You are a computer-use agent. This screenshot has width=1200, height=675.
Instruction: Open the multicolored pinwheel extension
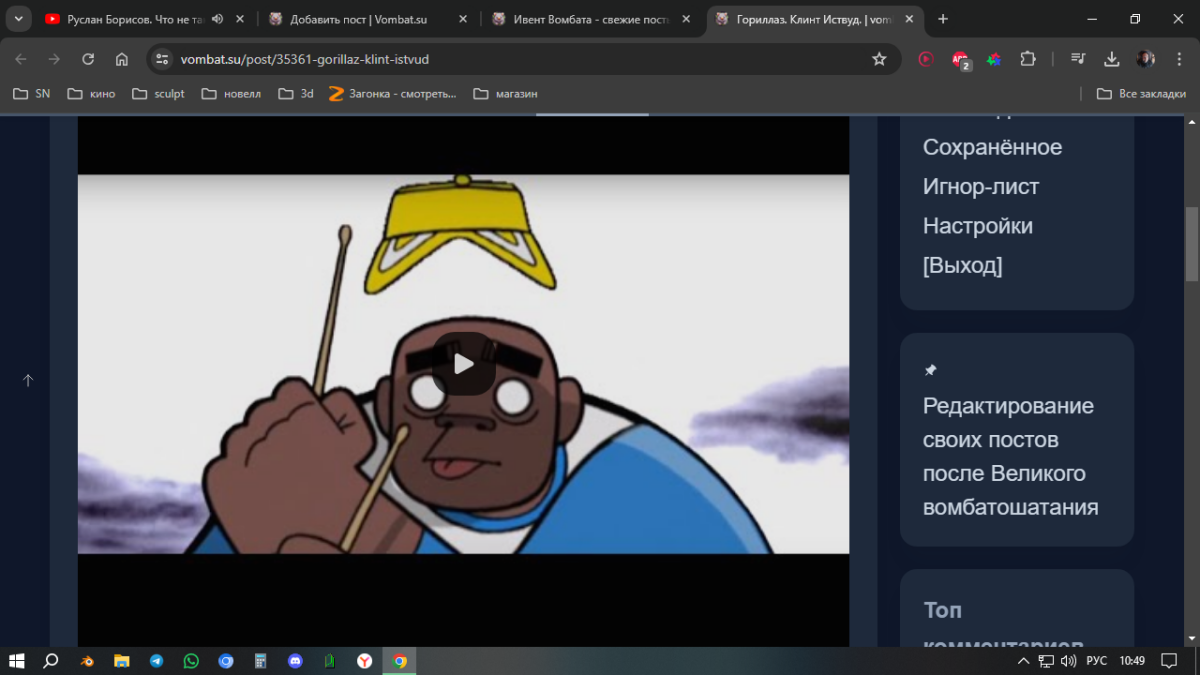point(994,59)
